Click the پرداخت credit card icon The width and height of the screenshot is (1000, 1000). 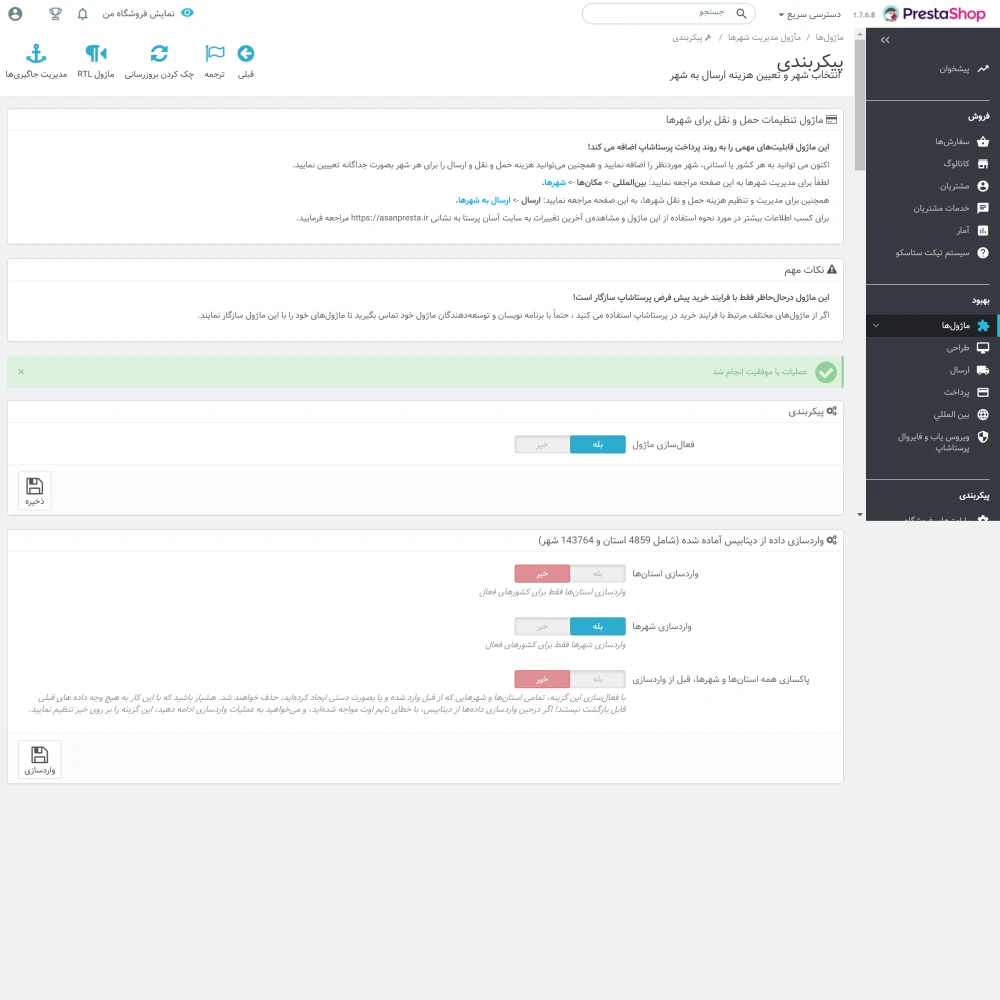point(983,392)
